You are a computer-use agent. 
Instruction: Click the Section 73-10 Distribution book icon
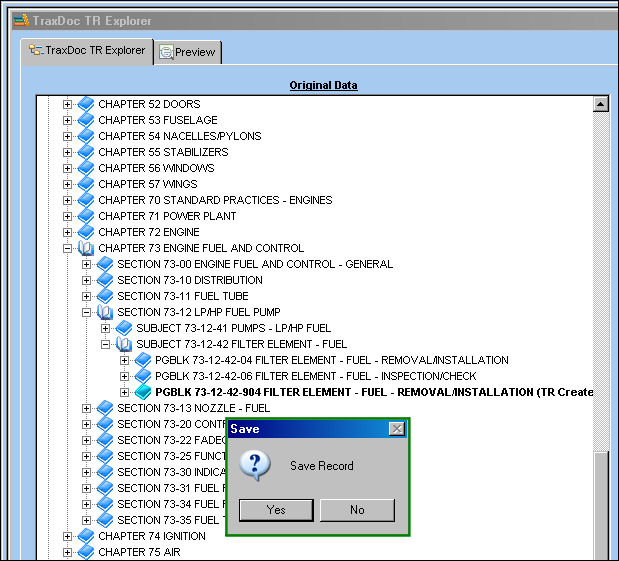tap(105, 280)
